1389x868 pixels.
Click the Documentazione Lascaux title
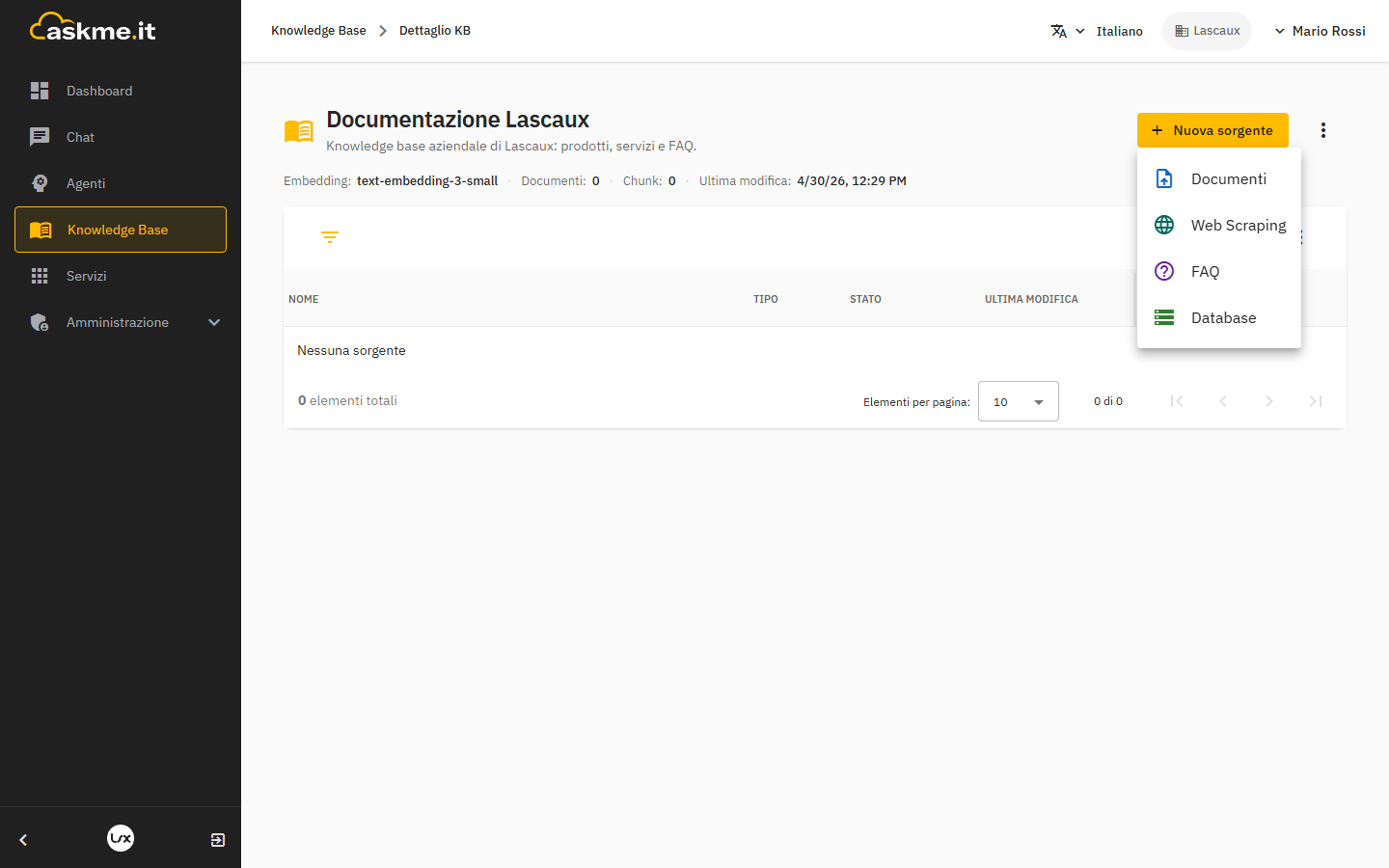pyautogui.click(x=458, y=120)
